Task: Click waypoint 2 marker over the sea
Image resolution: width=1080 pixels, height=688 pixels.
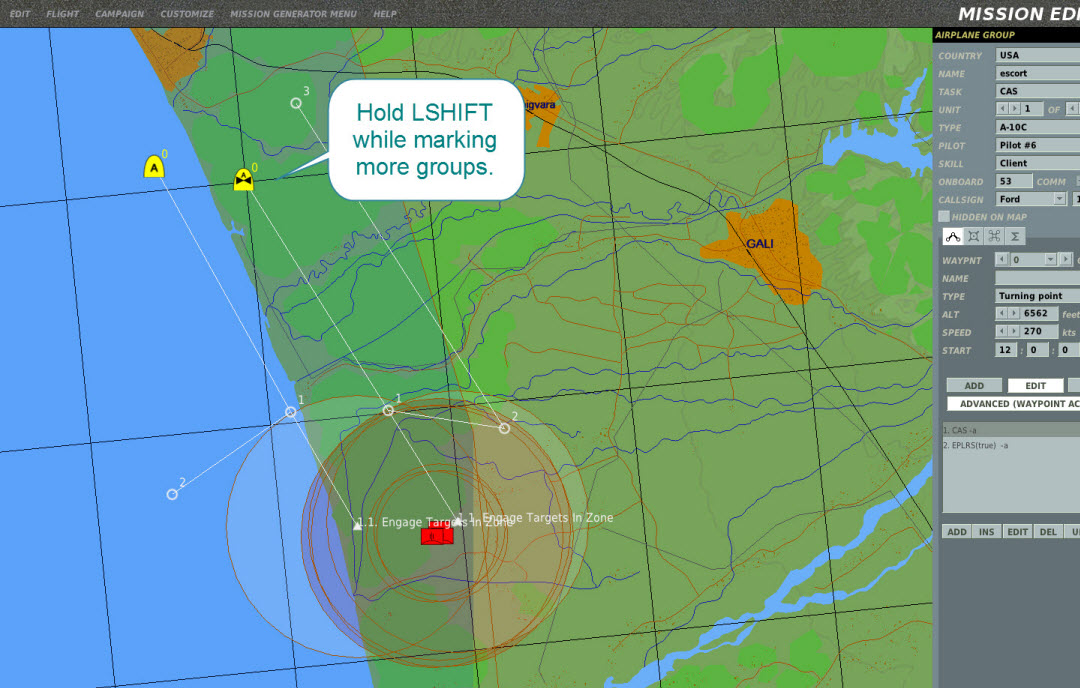Action: [x=172, y=494]
